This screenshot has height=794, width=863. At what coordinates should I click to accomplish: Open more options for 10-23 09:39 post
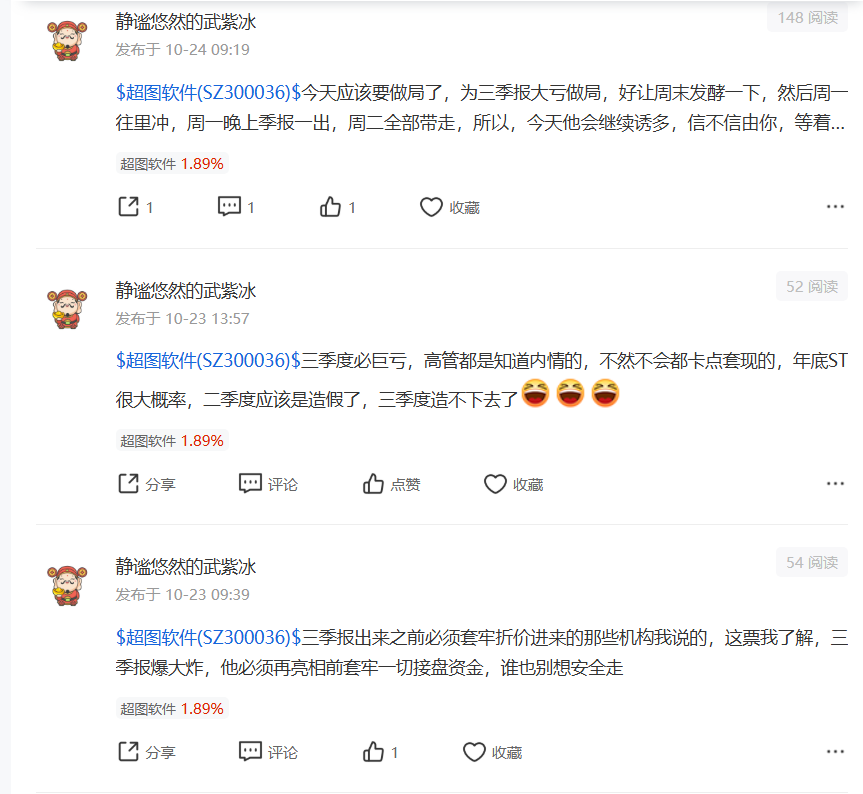pos(835,752)
